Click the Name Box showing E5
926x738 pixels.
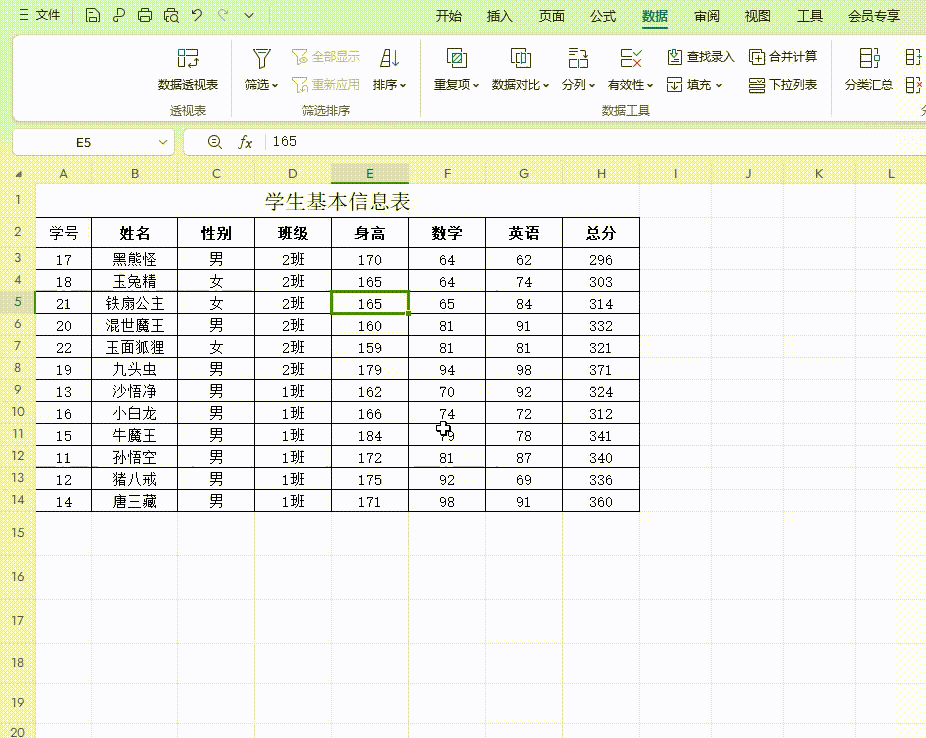pos(83,142)
